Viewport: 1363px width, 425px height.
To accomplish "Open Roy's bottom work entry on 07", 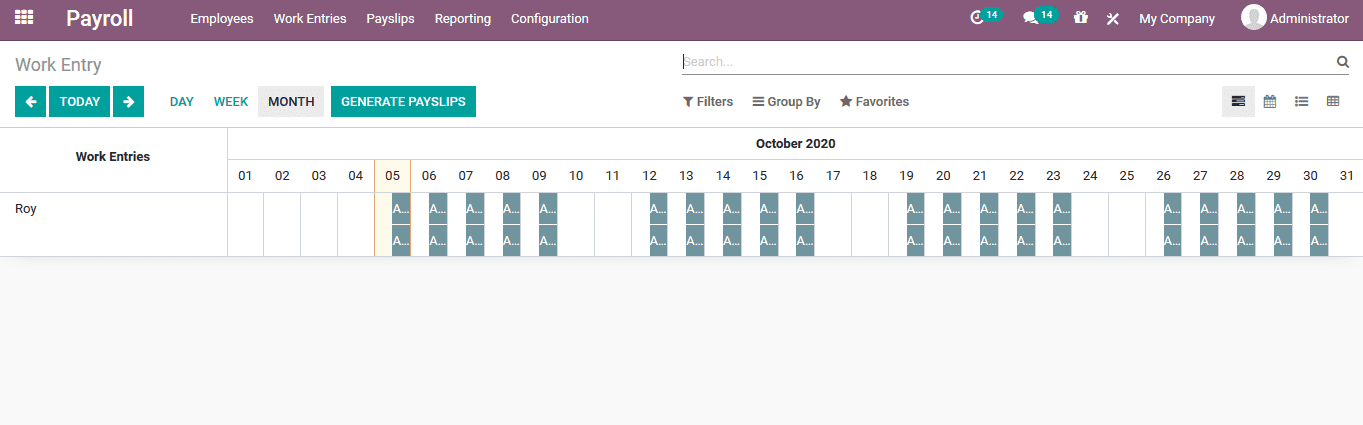I will click(x=475, y=240).
